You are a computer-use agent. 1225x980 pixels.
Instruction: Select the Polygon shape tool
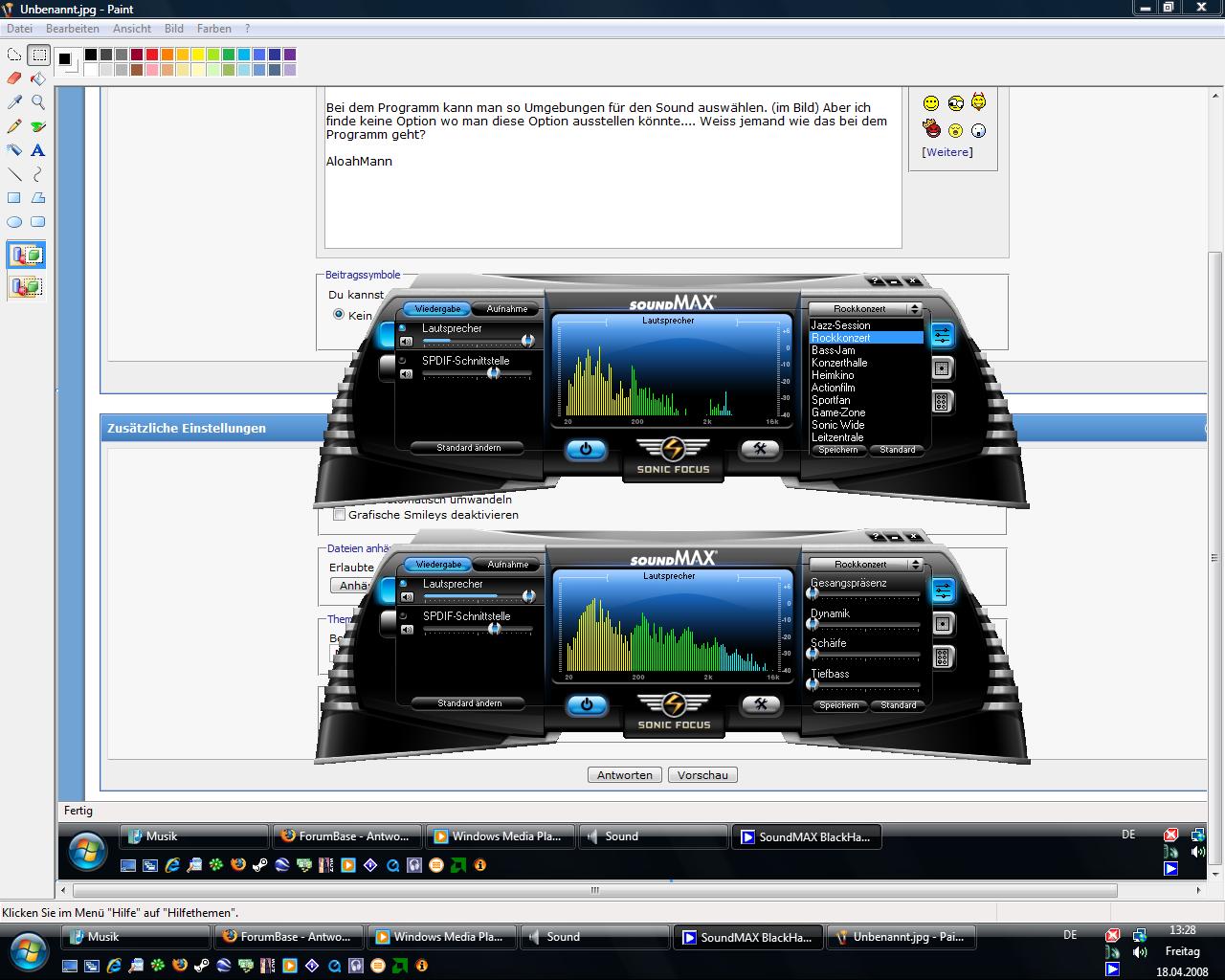tap(38, 198)
